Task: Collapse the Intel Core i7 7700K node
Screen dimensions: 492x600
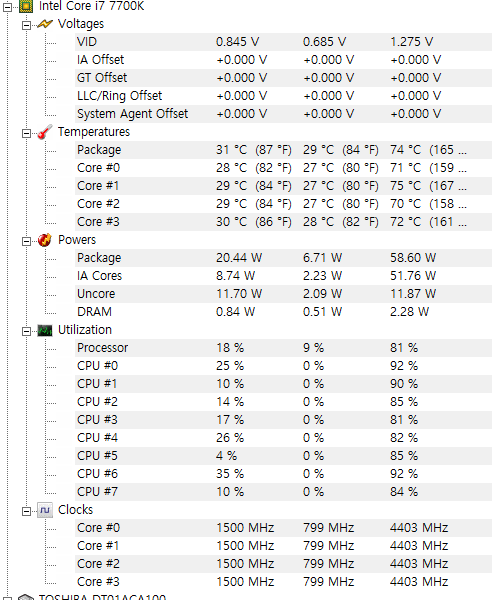Action: coord(8,7)
